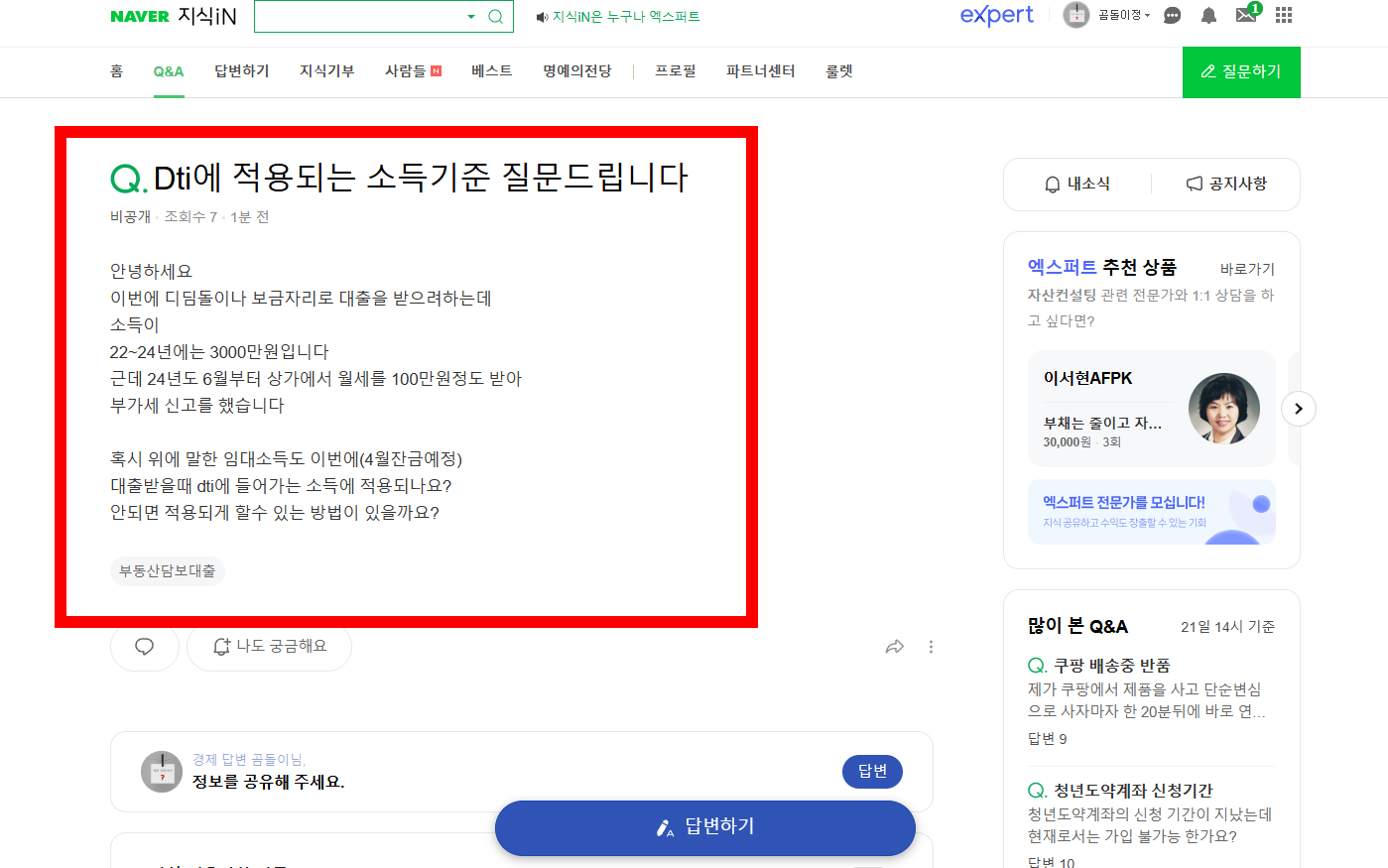This screenshot has height=868, width=1388.
Task: Open the apps grid menu icon
Action: pyautogui.click(x=1284, y=15)
